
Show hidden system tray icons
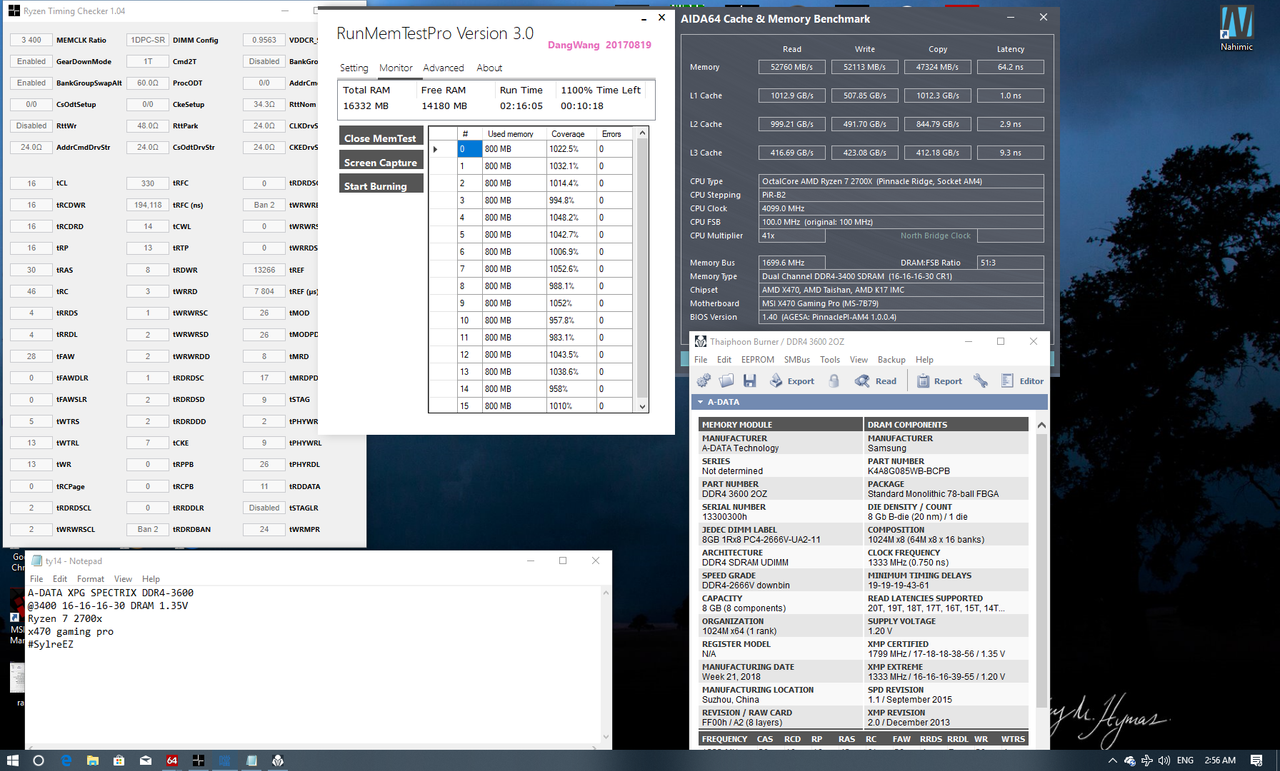(1113, 761)
